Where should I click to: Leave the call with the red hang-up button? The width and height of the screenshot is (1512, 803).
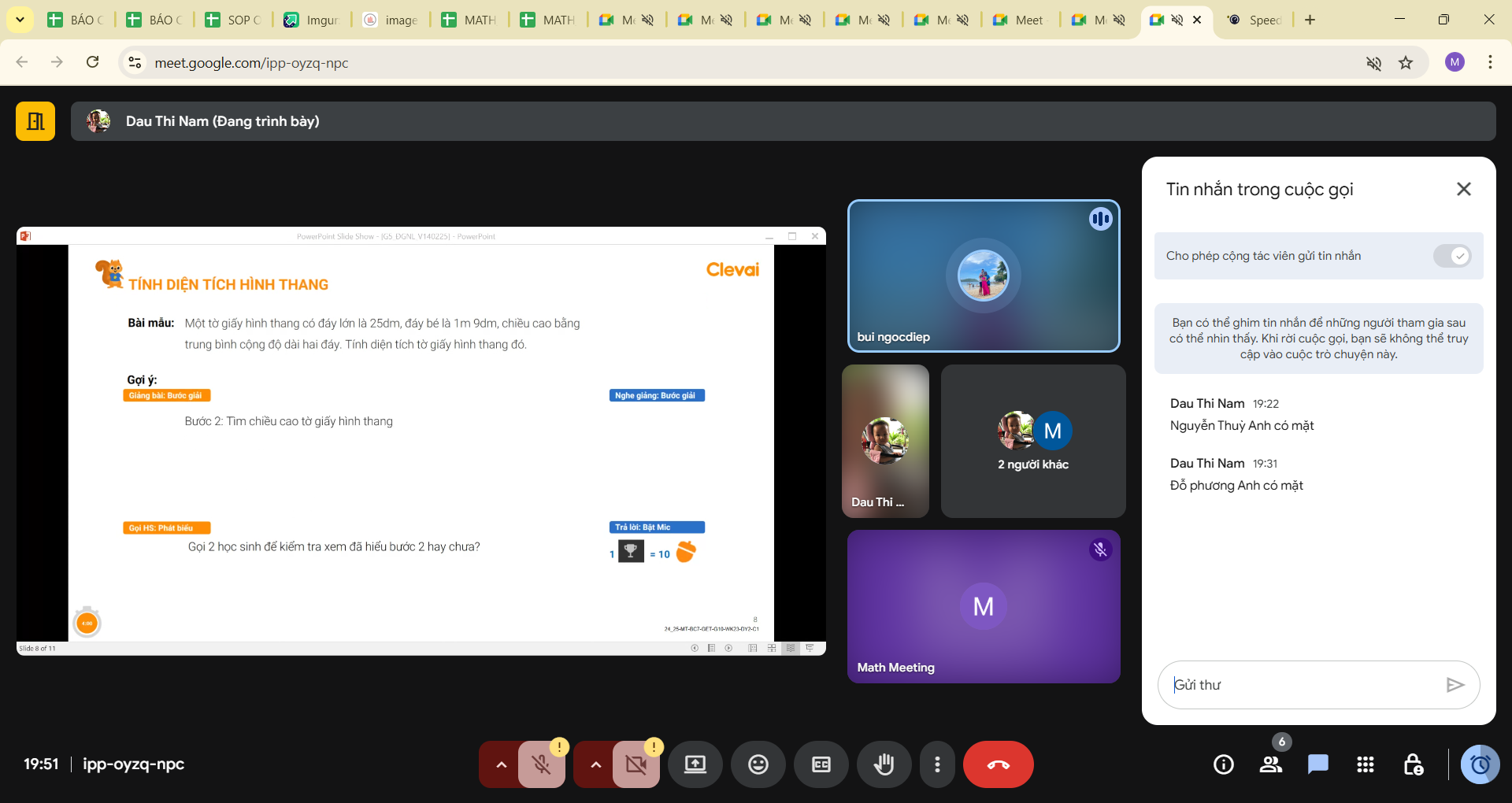point(998,764)
